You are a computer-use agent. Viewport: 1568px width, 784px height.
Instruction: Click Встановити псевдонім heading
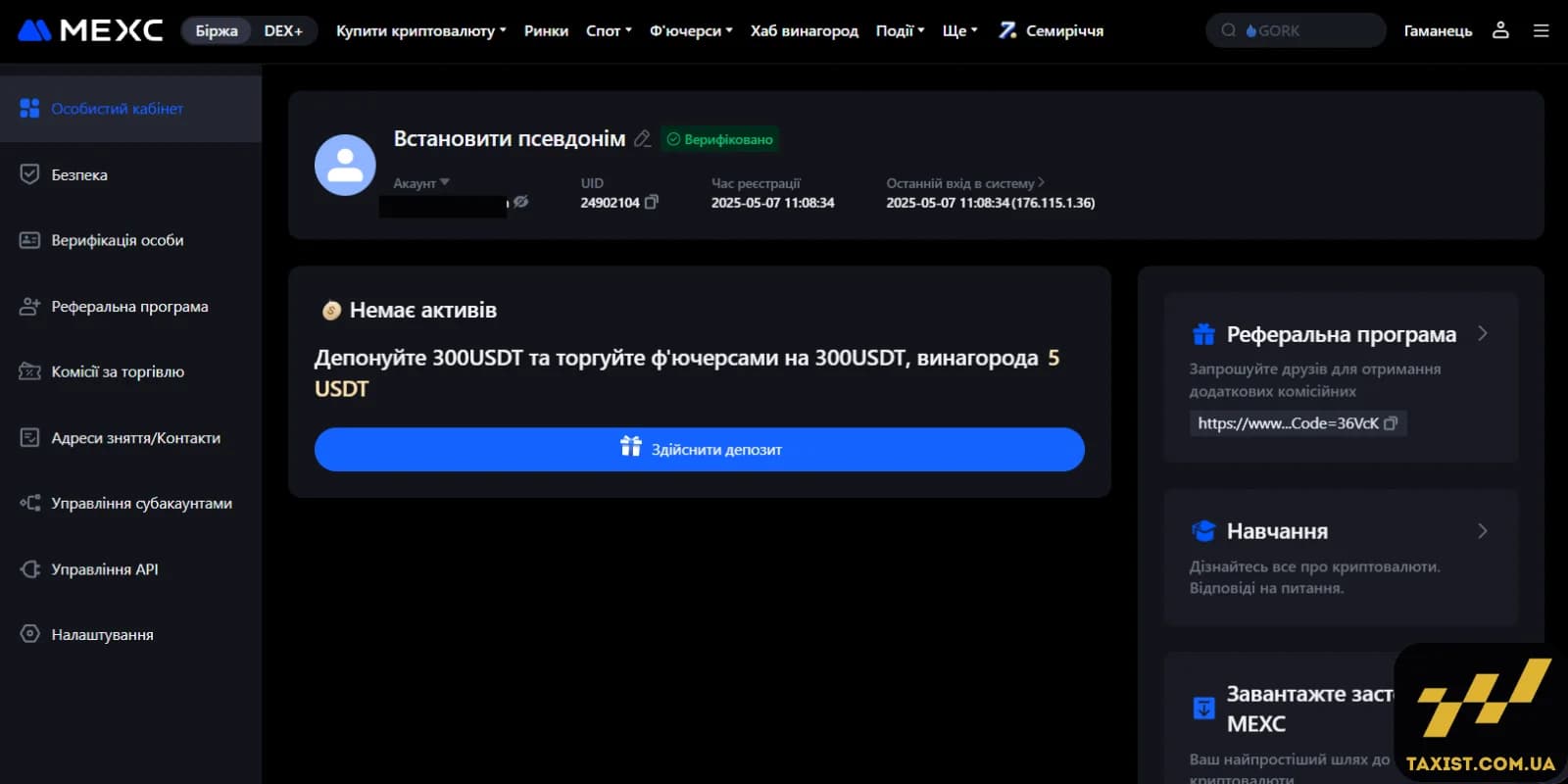click(509, 139)
